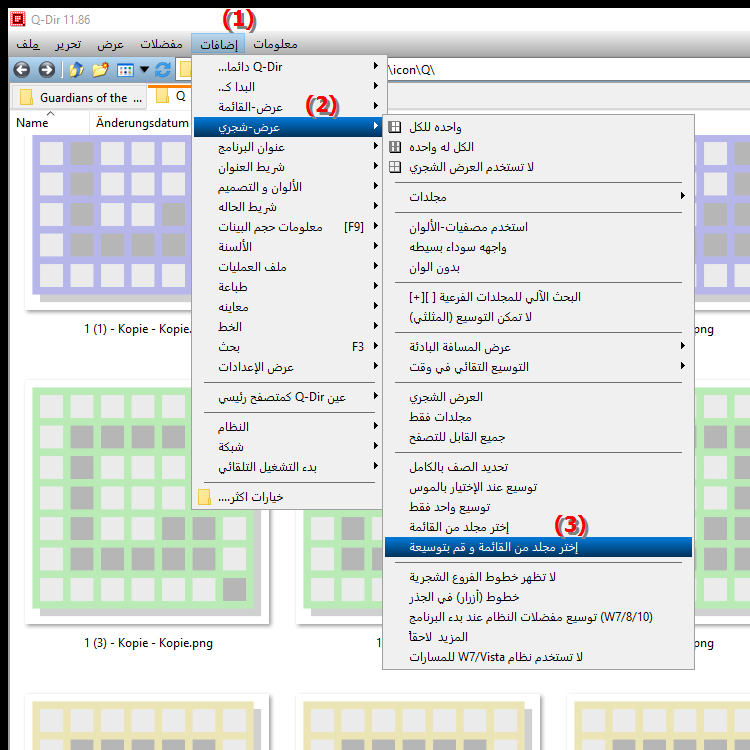Expand the شريط الحاله submenu
The width and height of the screenshot is (750, 750).
point(288,207)
